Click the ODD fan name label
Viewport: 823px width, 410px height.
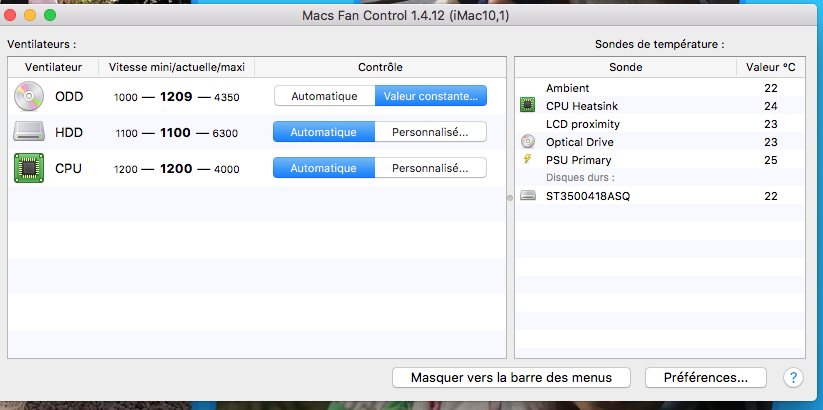pyautogui.click(x=69, y=97)
